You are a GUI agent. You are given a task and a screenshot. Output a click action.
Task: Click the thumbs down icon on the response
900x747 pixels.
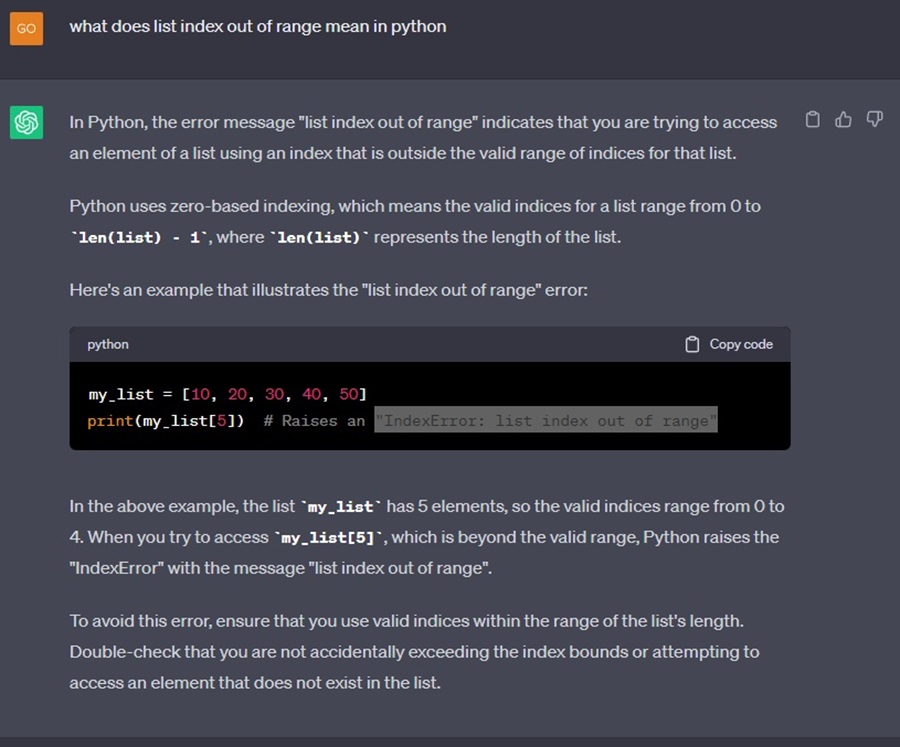pos(874,120)
